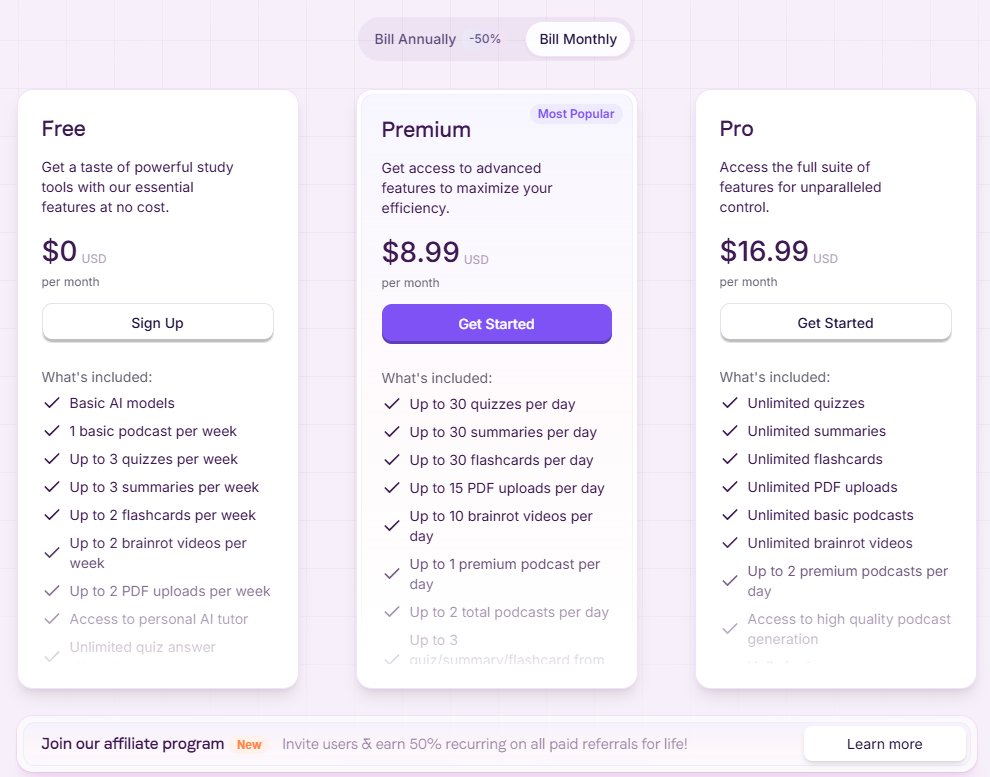Click the Premium plan title
This screenshot has width=990, height=777.
coord(426,130)
